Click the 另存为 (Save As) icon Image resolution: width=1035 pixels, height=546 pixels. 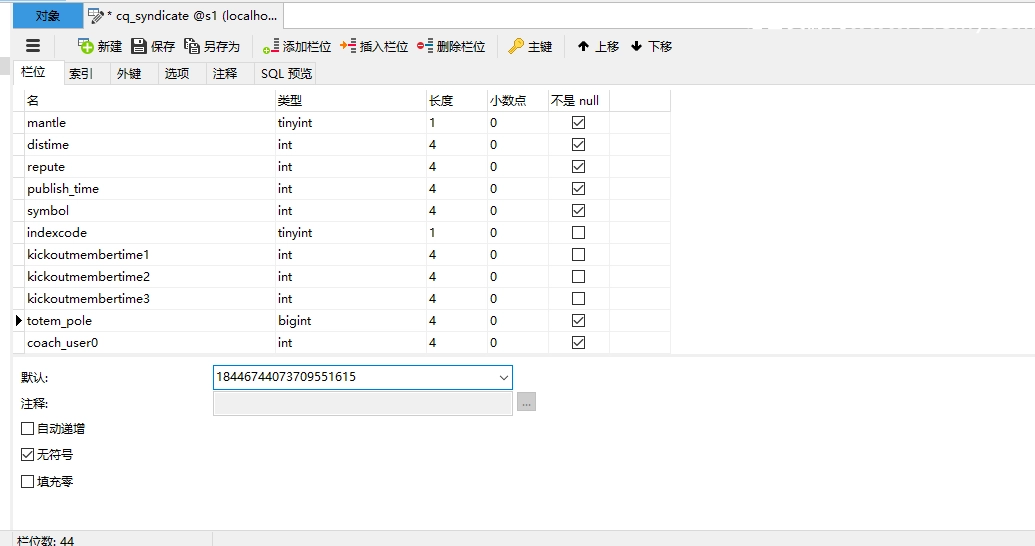(x=193, y=46)
